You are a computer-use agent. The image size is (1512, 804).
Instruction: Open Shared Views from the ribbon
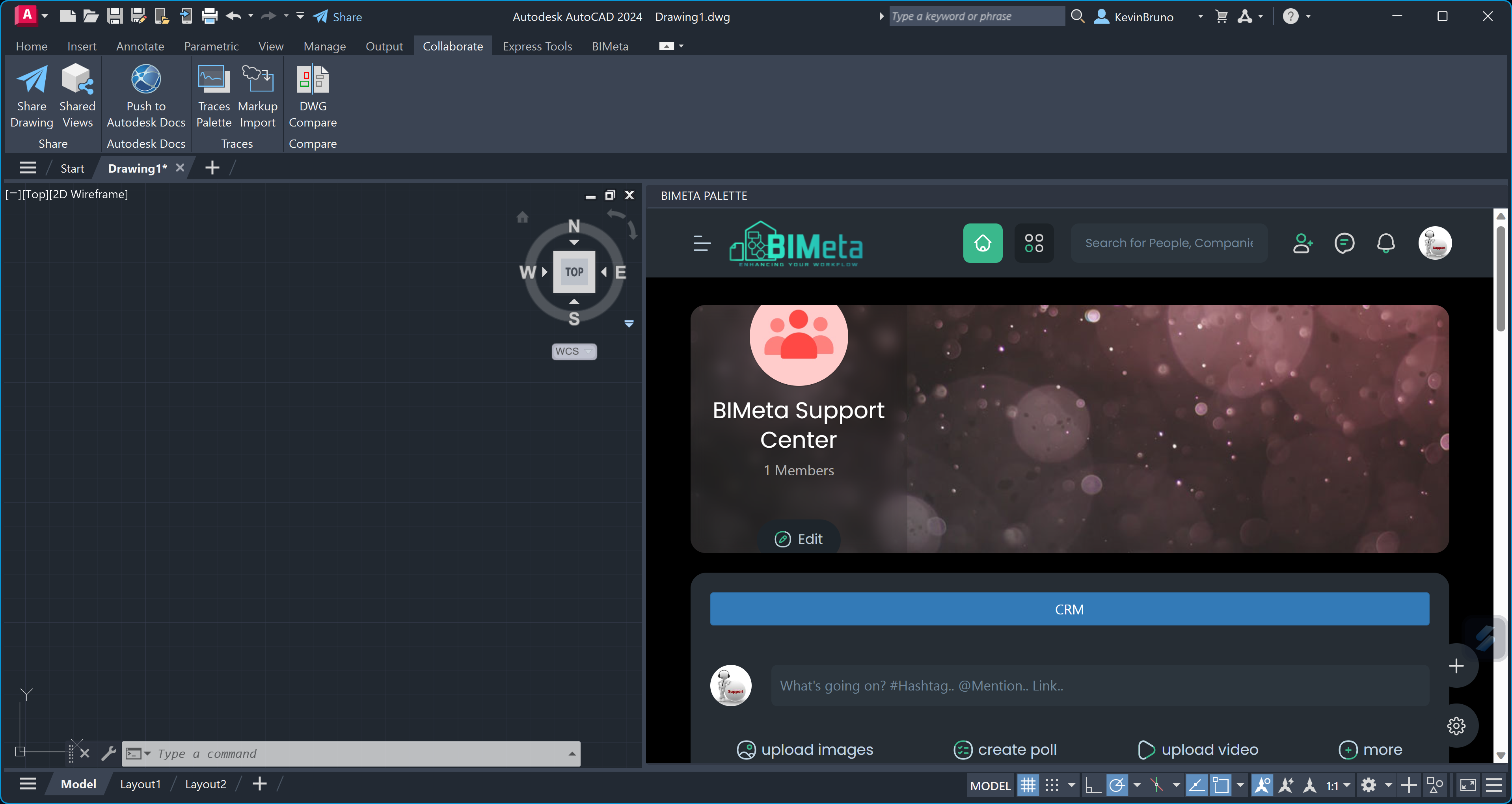(x=78, y=97)
